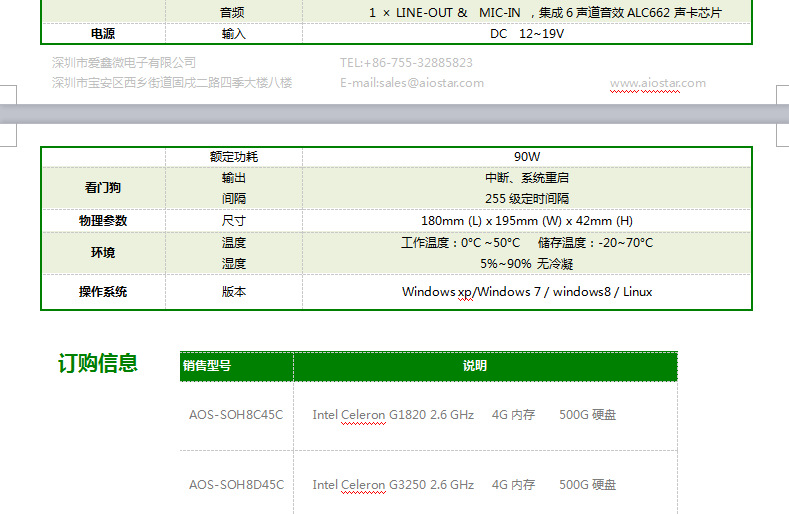Click the 尺寸 cell
Screen dimensions: 789x514
(x=233, y=221)
